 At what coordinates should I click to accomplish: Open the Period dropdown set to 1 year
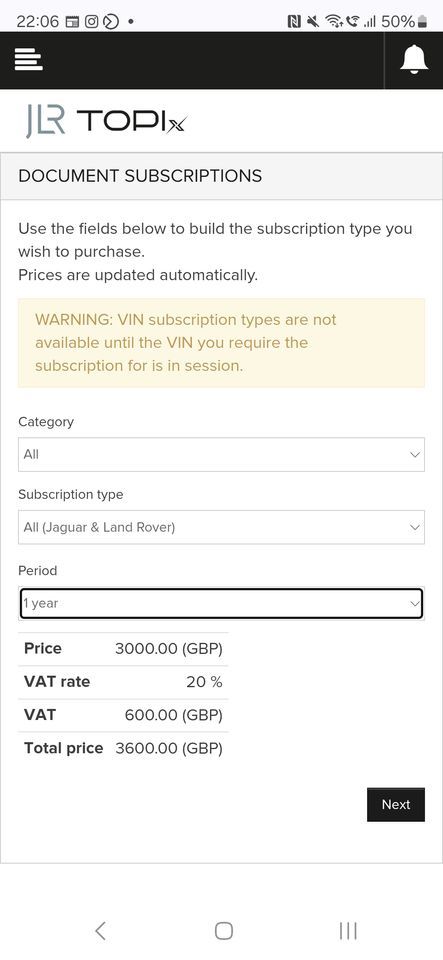[x=222, y=603]
